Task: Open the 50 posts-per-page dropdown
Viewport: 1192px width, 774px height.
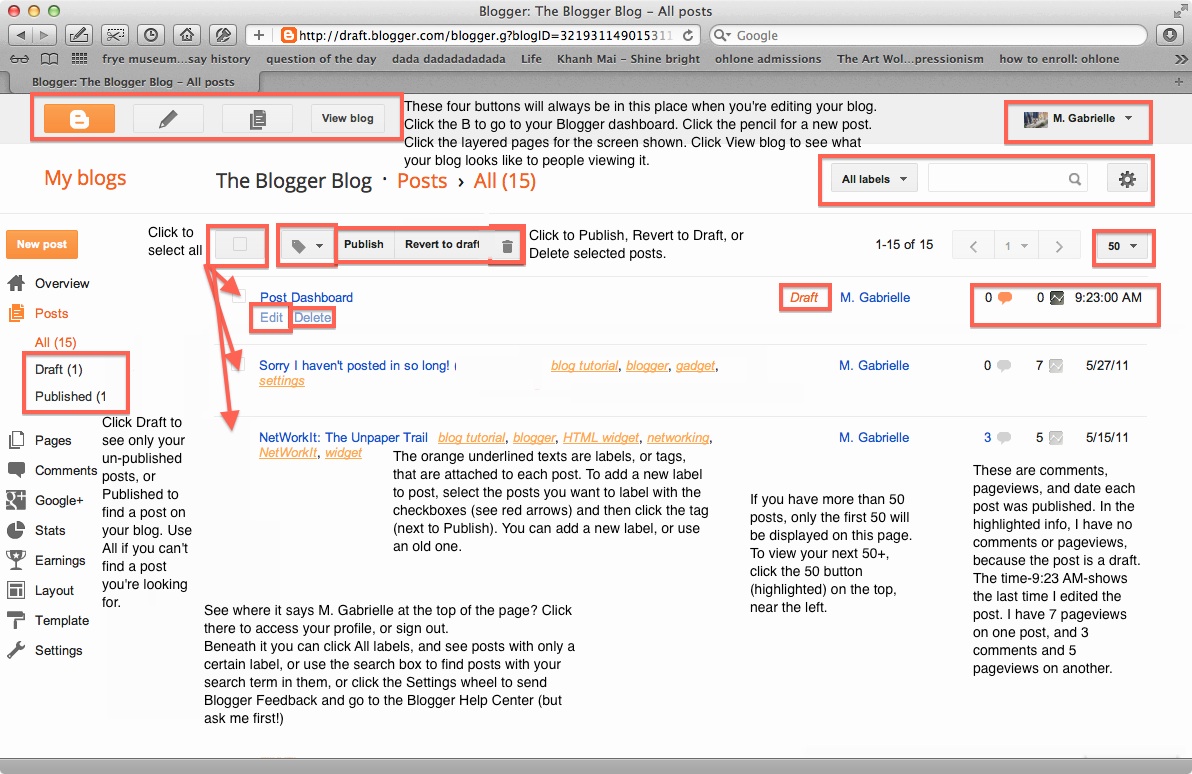Action: (x=1123, y=244)
